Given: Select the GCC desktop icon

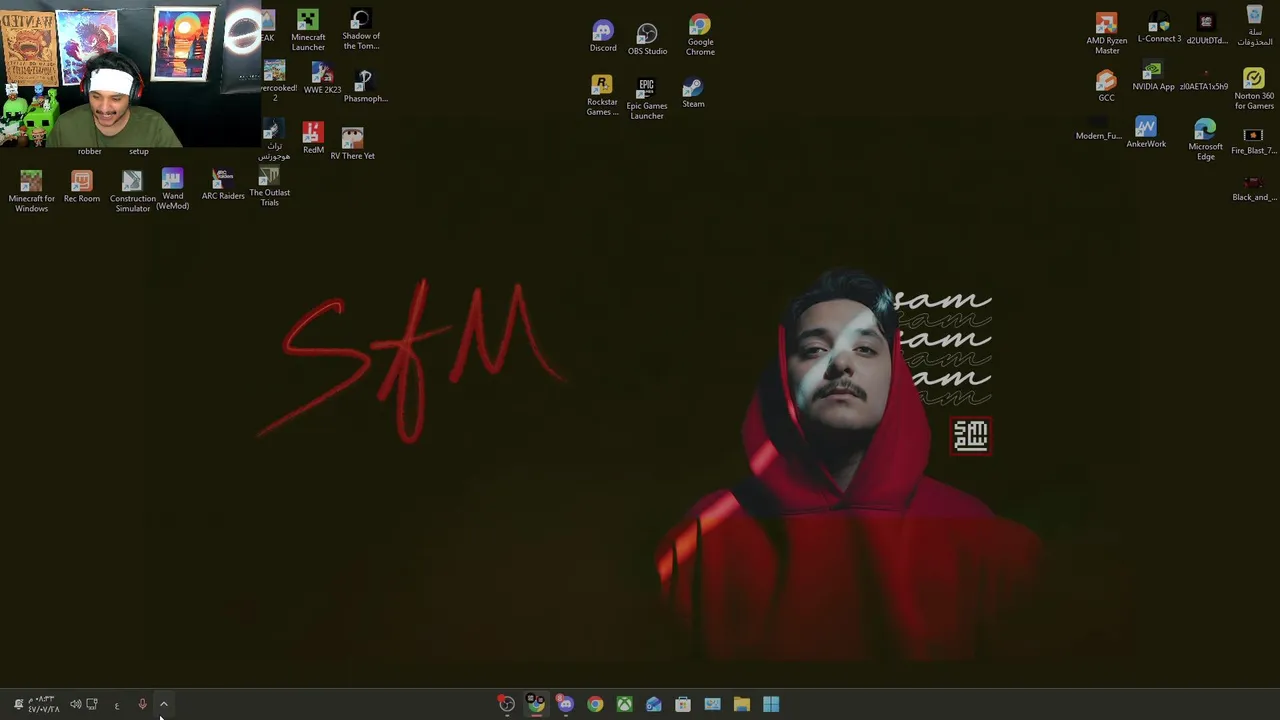Looking at the screenshot, I should [1106, 86].
